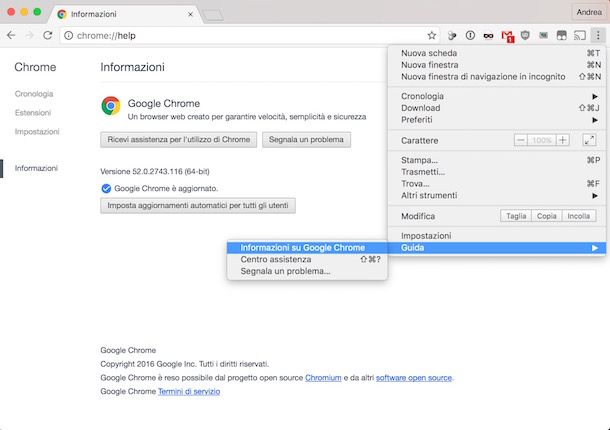Click Ricevi assistenza per l'utilizzo di Chrome
The height and width of the screenshot is (430, 610).
coord(179,140)
